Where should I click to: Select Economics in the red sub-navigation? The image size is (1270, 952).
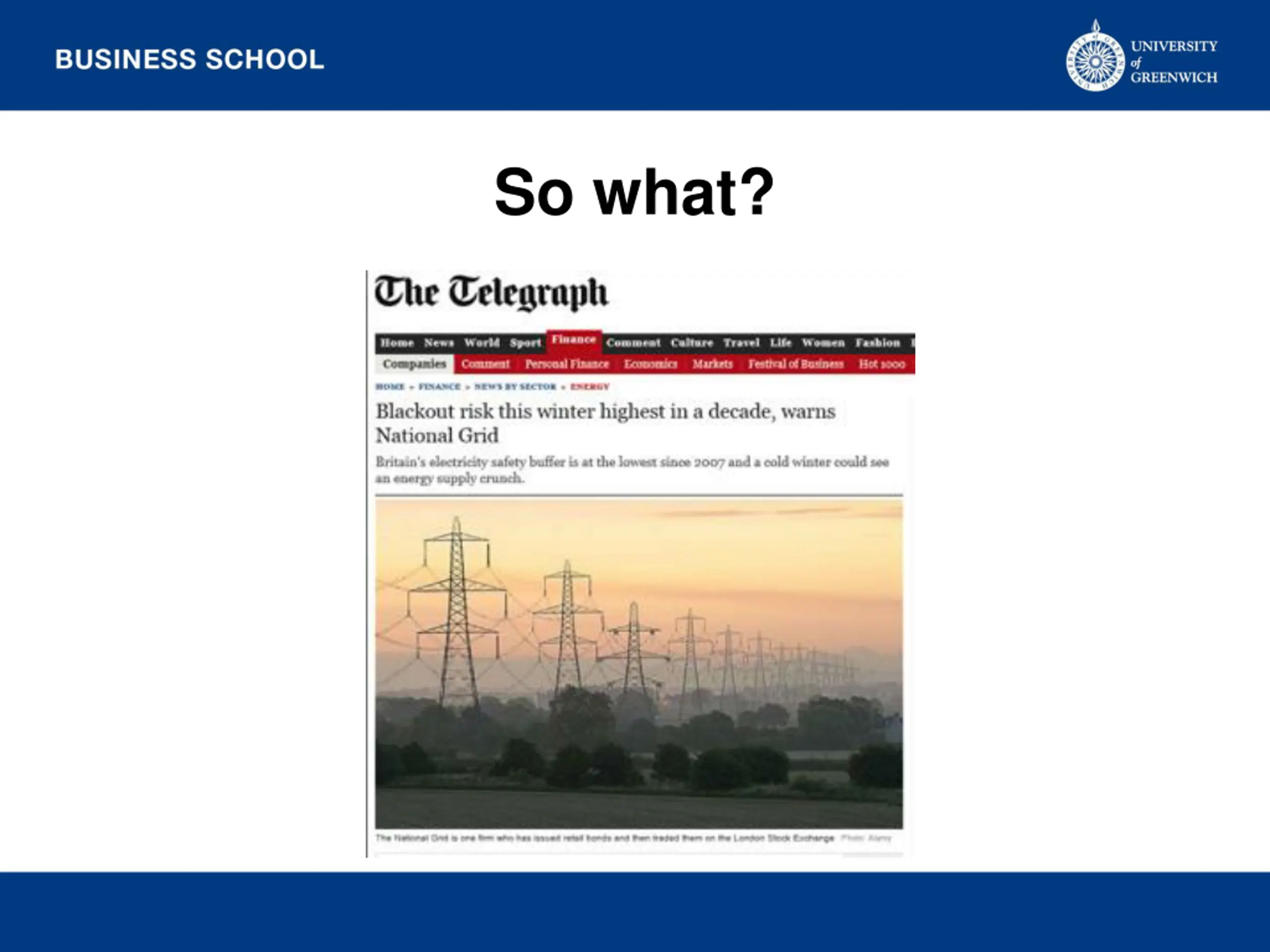(650, 364)
